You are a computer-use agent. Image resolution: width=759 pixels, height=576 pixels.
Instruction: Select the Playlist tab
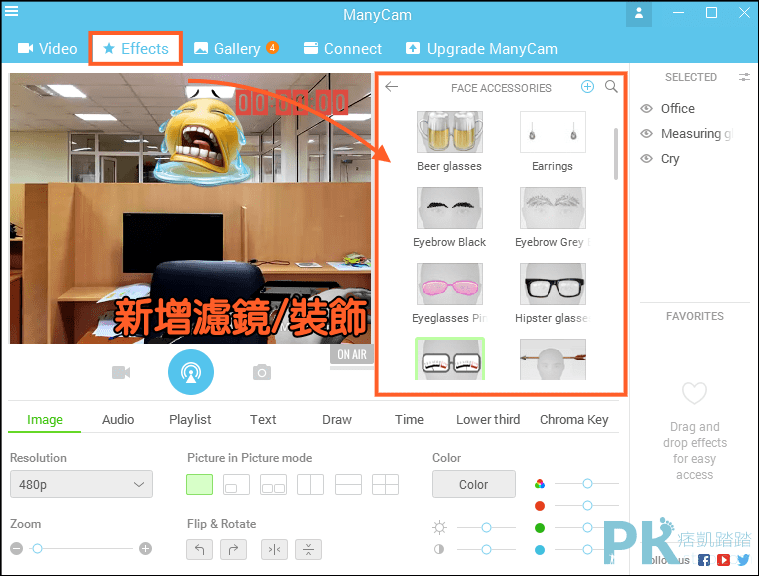click(190, 420)
